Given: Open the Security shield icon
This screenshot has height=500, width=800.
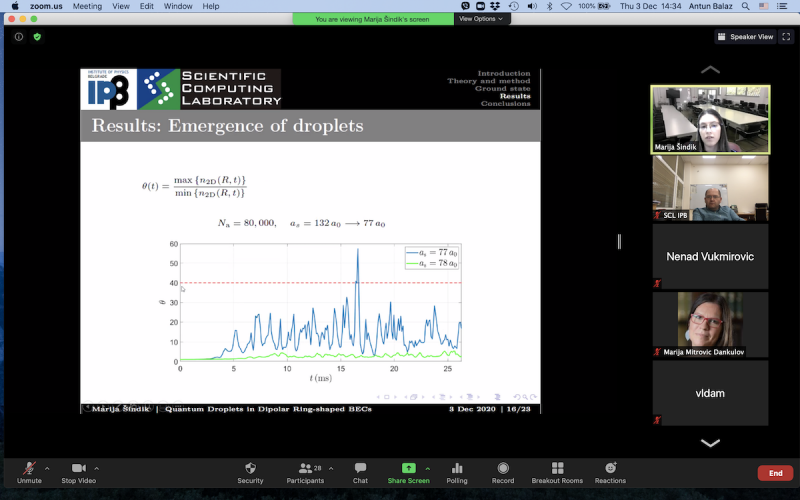Looking at the screenshot, I should (x=250, y=468).
